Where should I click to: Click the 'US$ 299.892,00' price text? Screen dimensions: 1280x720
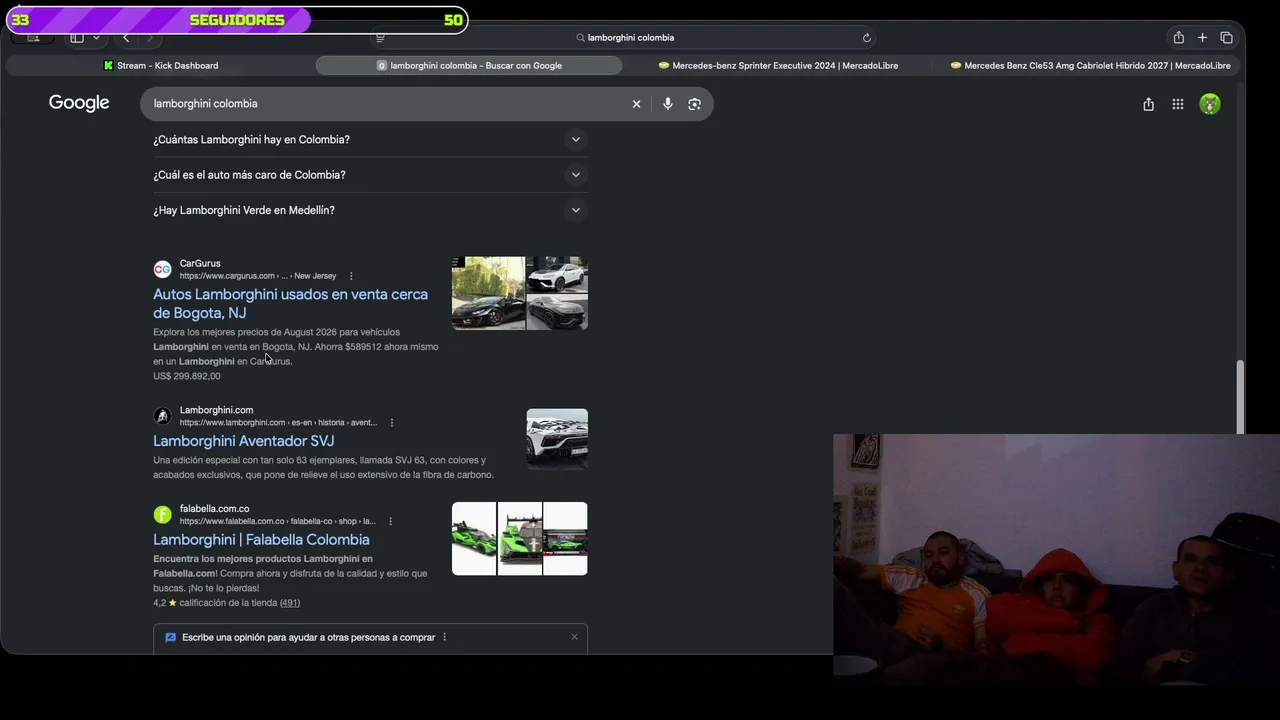(187, 377)
